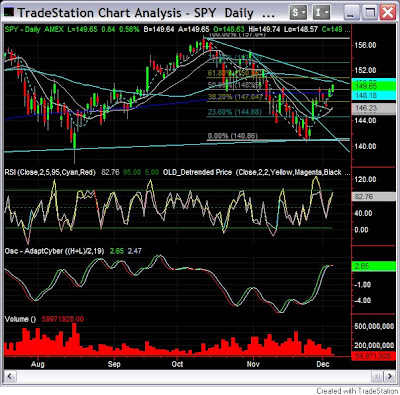Click the Nov label on the date axis

point(253,364)
